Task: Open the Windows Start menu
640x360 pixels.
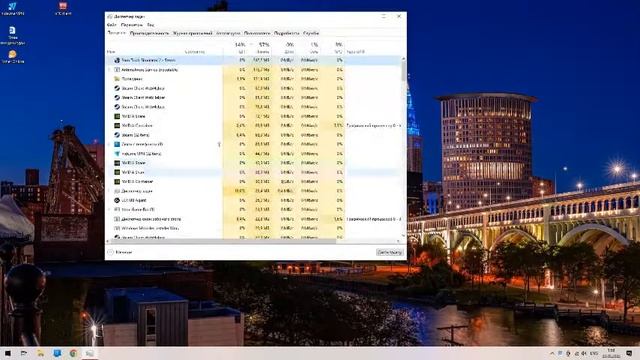Action: 7,353
